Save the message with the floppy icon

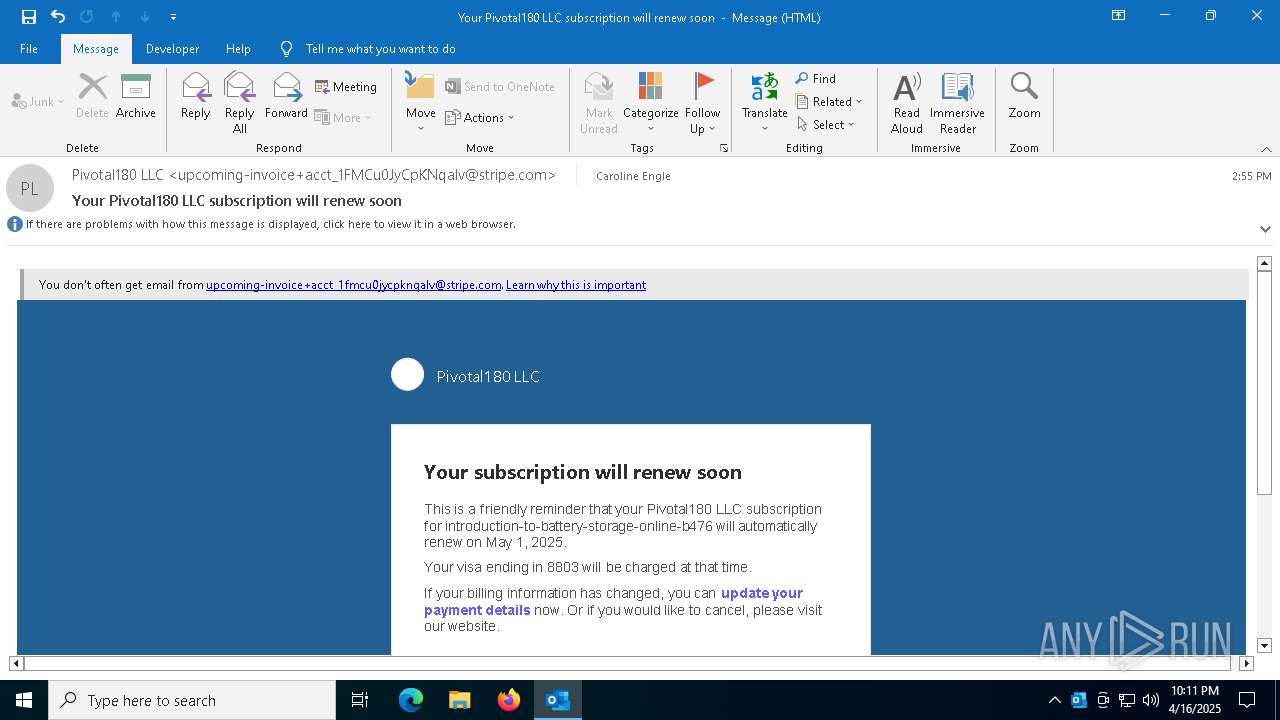coord(29,17)
